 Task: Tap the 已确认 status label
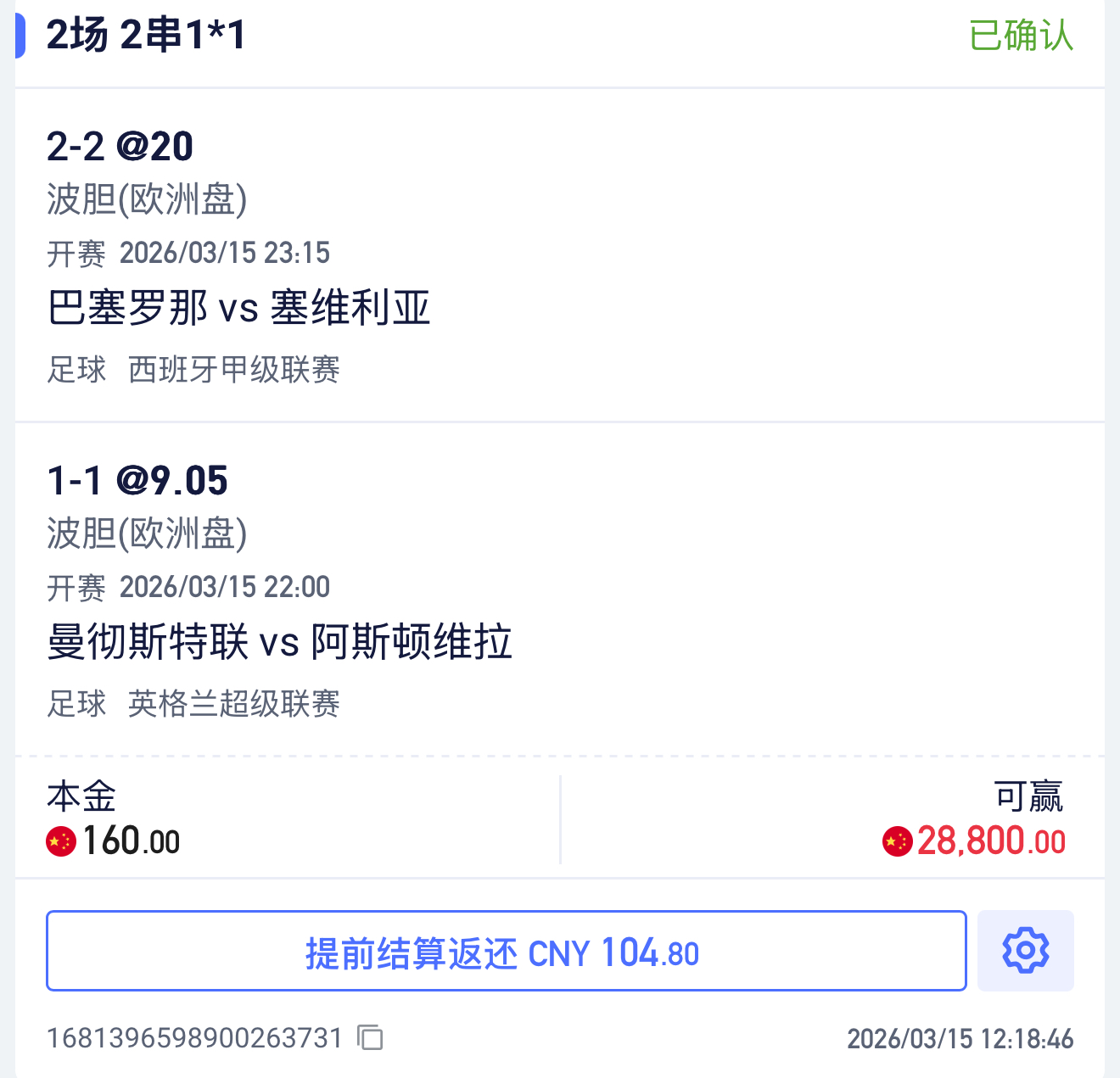click(x=1021, y=36)
